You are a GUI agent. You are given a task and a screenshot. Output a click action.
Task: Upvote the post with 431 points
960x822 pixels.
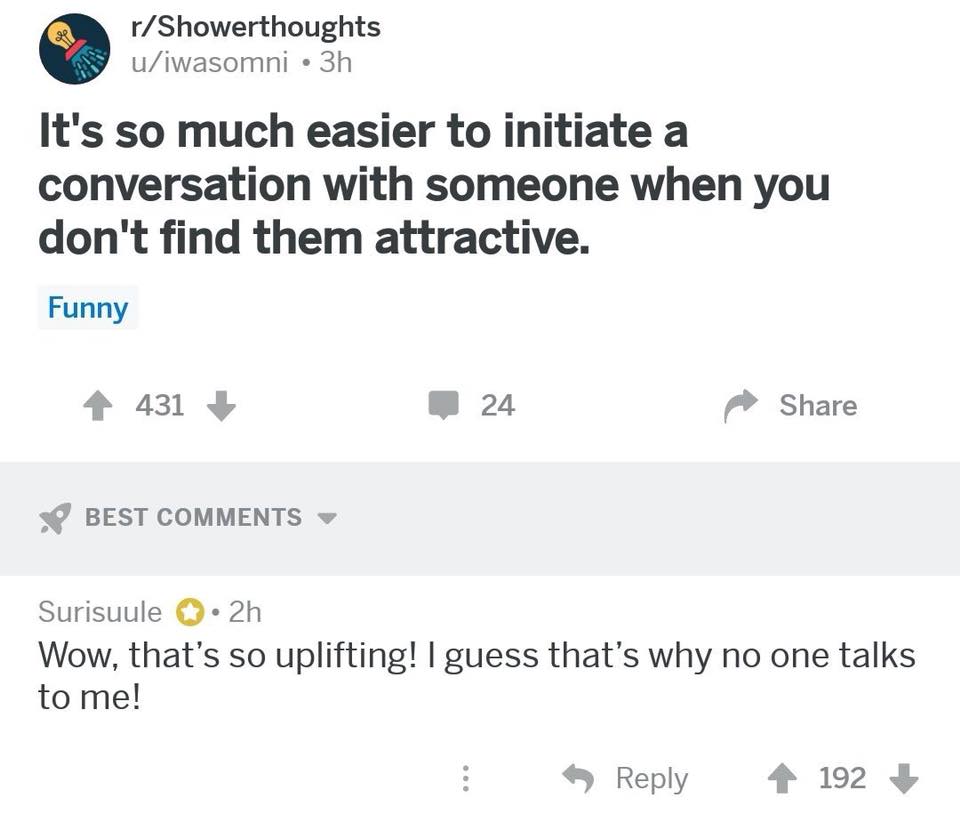[x=98, y=406]
